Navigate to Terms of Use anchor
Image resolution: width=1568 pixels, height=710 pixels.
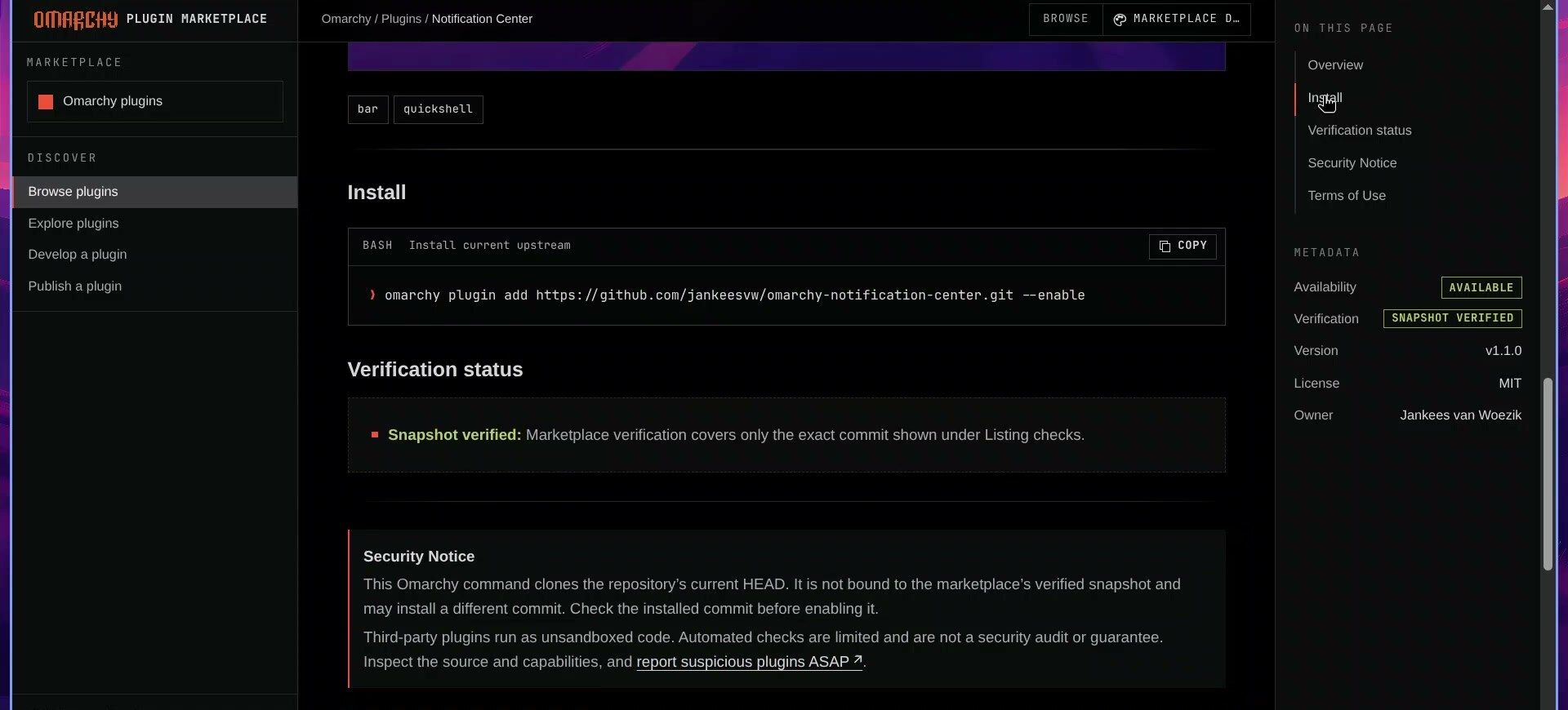(1346, 196)
